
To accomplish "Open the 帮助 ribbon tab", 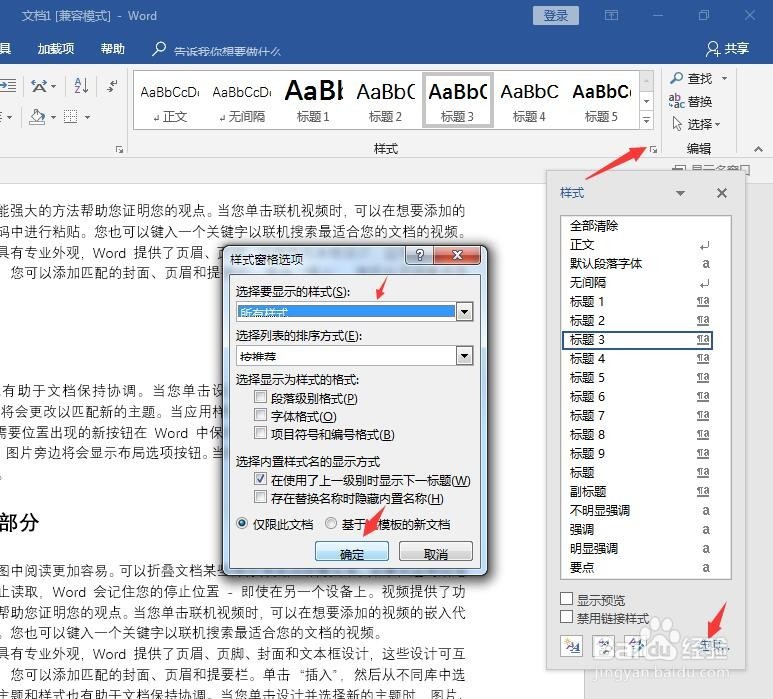I will coord(112,48).
